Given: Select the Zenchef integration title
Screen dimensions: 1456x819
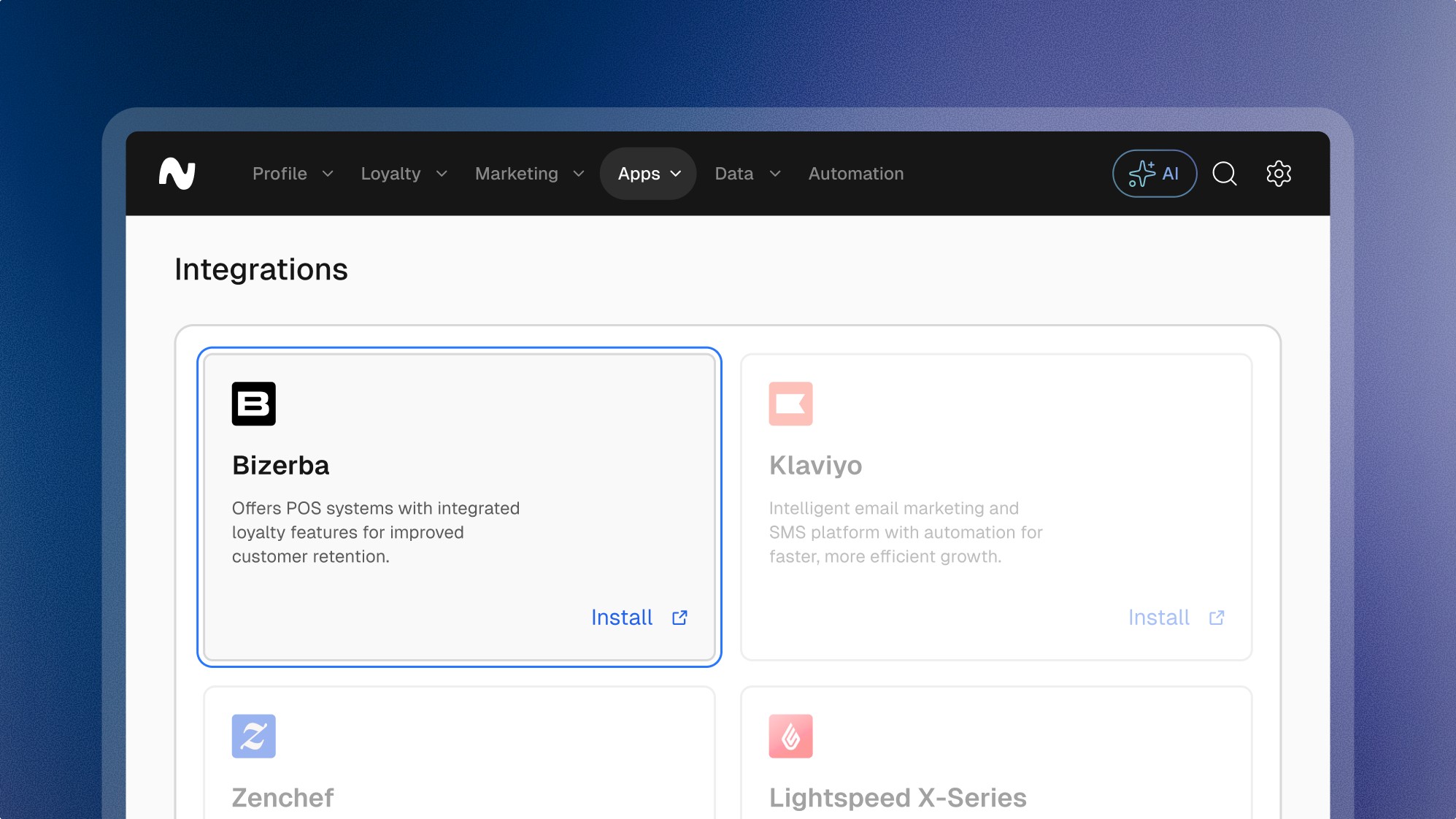Looking at the screenshot, I should pos(282,797).
